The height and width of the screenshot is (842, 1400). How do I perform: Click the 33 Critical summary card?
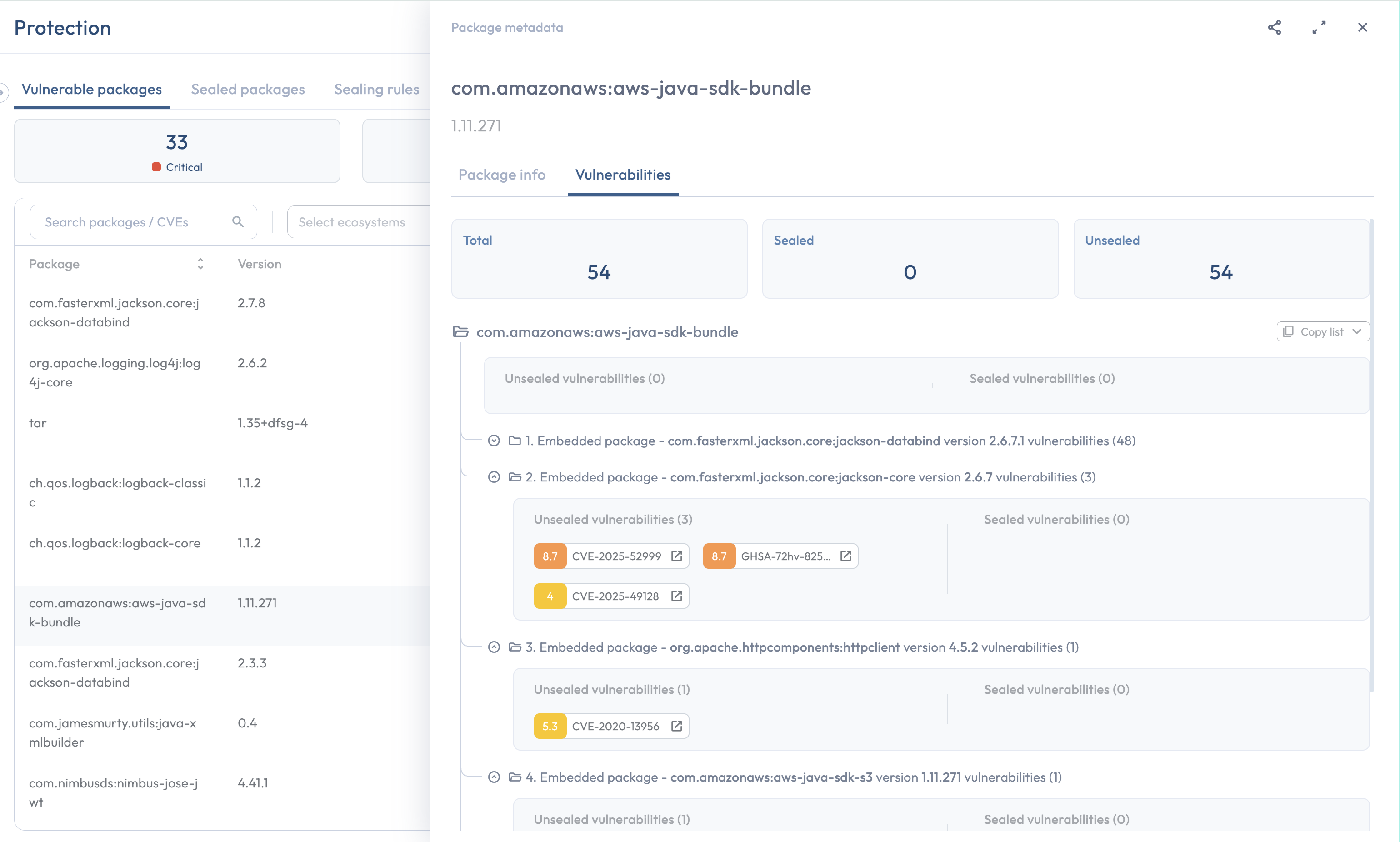click(x=177, y=151)
